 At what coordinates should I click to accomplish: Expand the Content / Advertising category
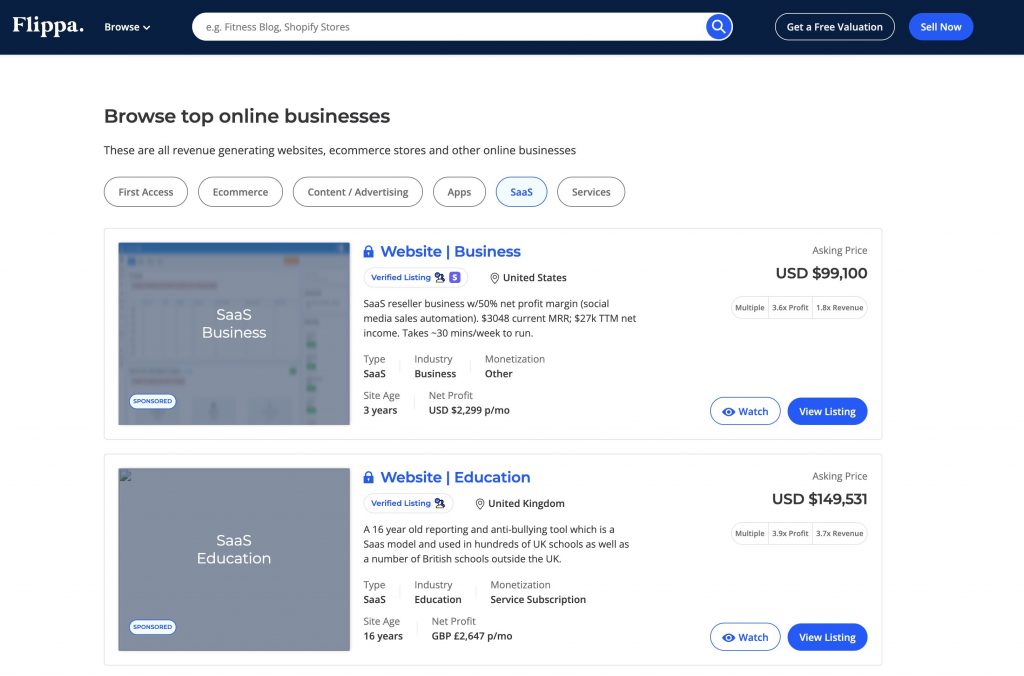click(x=357, y=191)
